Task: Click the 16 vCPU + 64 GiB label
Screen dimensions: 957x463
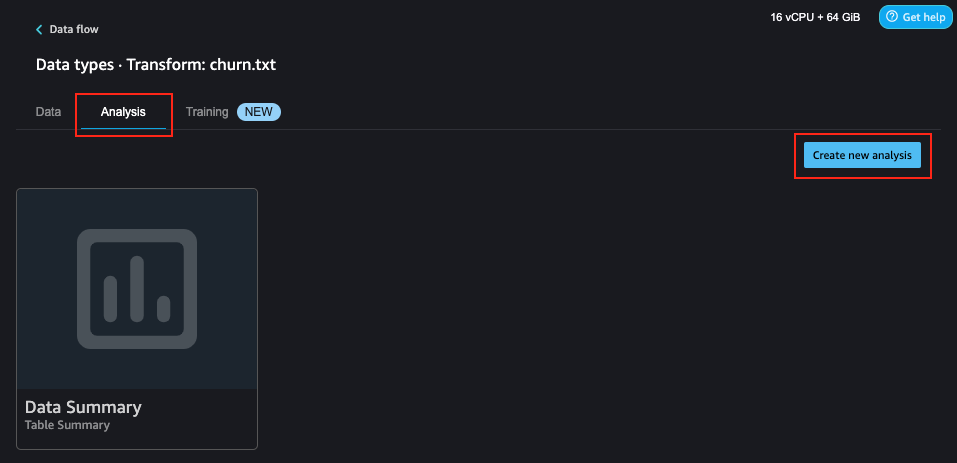Action: click(815, 18)
